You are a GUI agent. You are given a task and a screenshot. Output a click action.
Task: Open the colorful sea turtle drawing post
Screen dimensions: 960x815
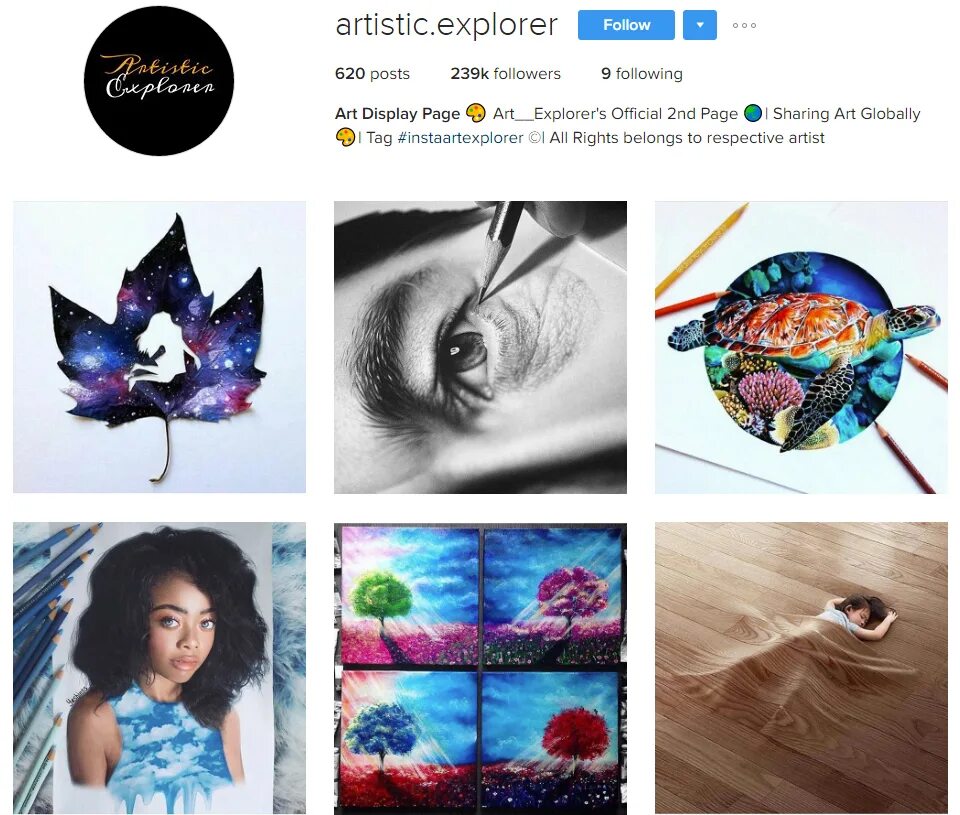[x=801, y=347]
